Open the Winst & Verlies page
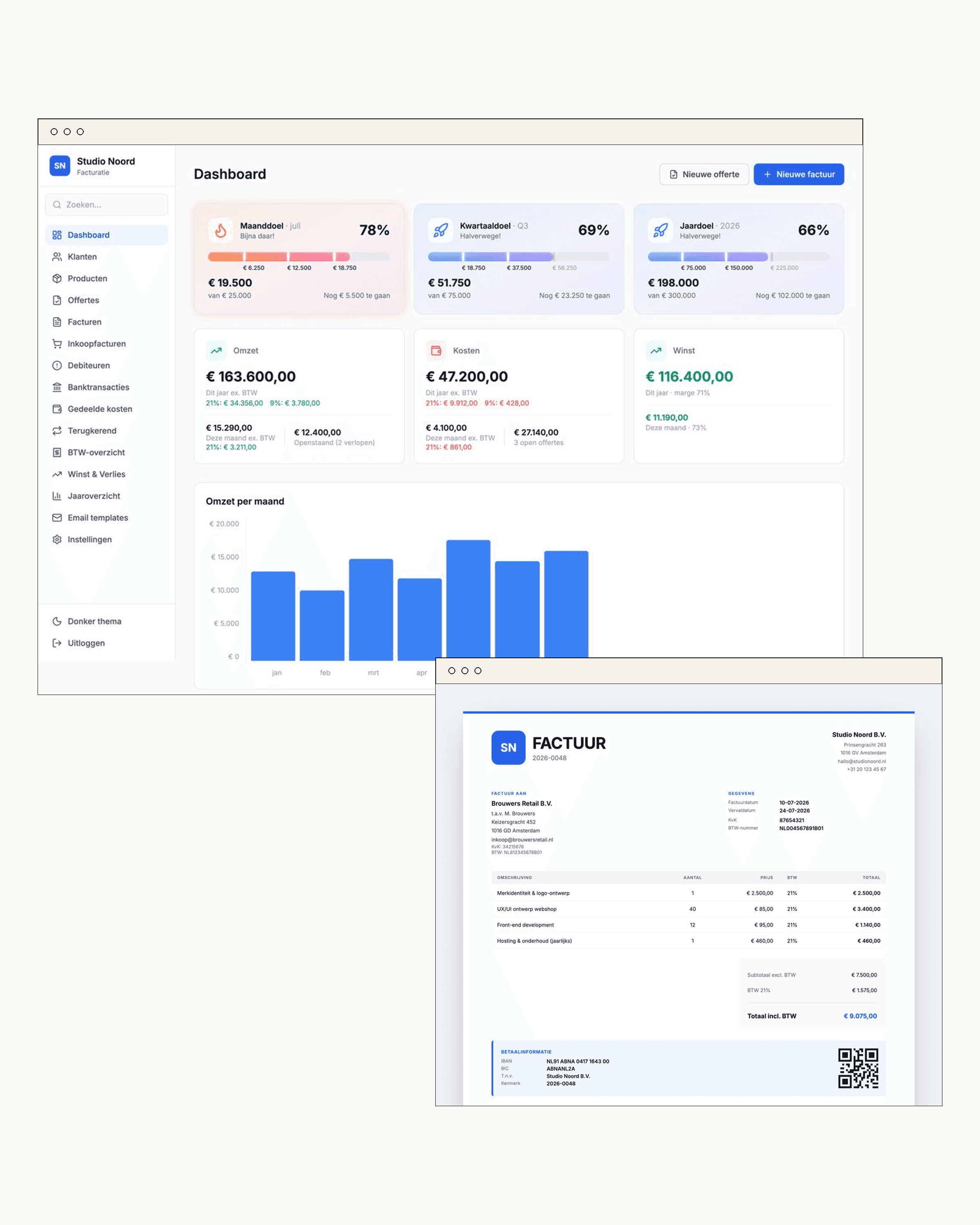Image resolution: width=980 pixels, height=1225 pixels. click(106, 474)
